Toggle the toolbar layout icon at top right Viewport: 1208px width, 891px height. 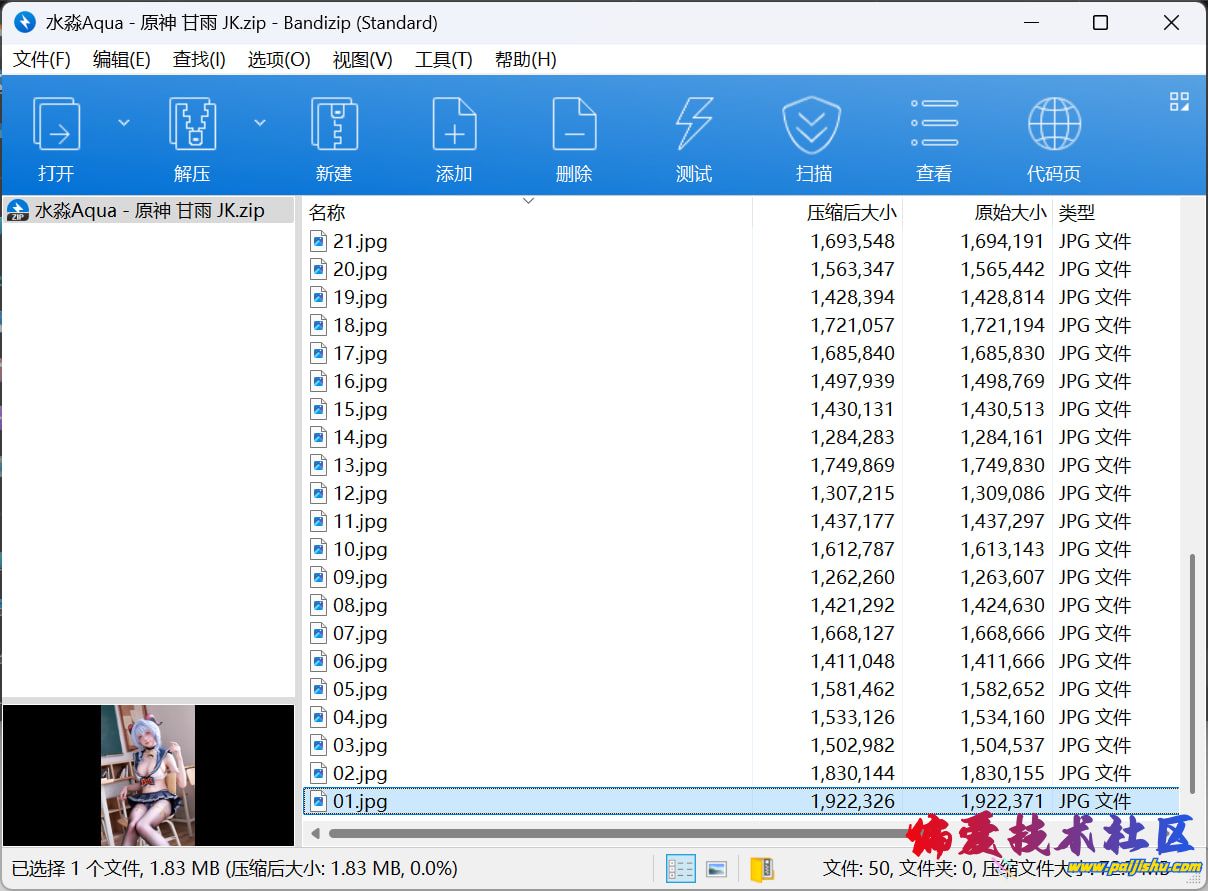[x=1179, y=101]
